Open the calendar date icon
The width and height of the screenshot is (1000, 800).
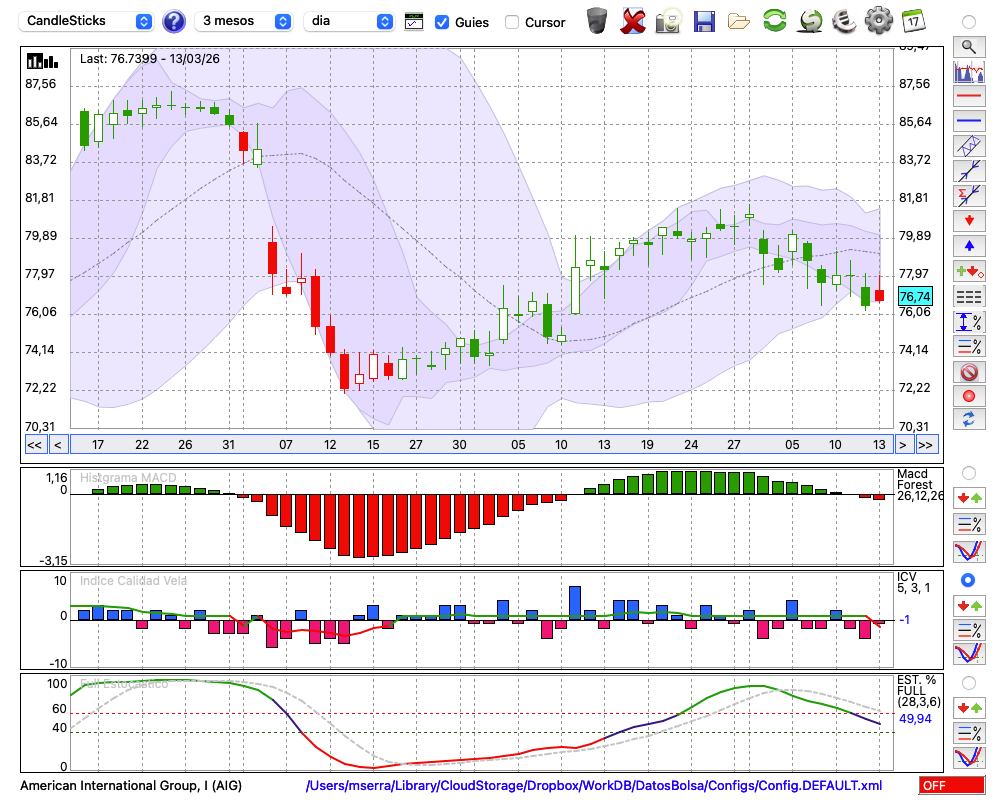[x=913, y=21]
